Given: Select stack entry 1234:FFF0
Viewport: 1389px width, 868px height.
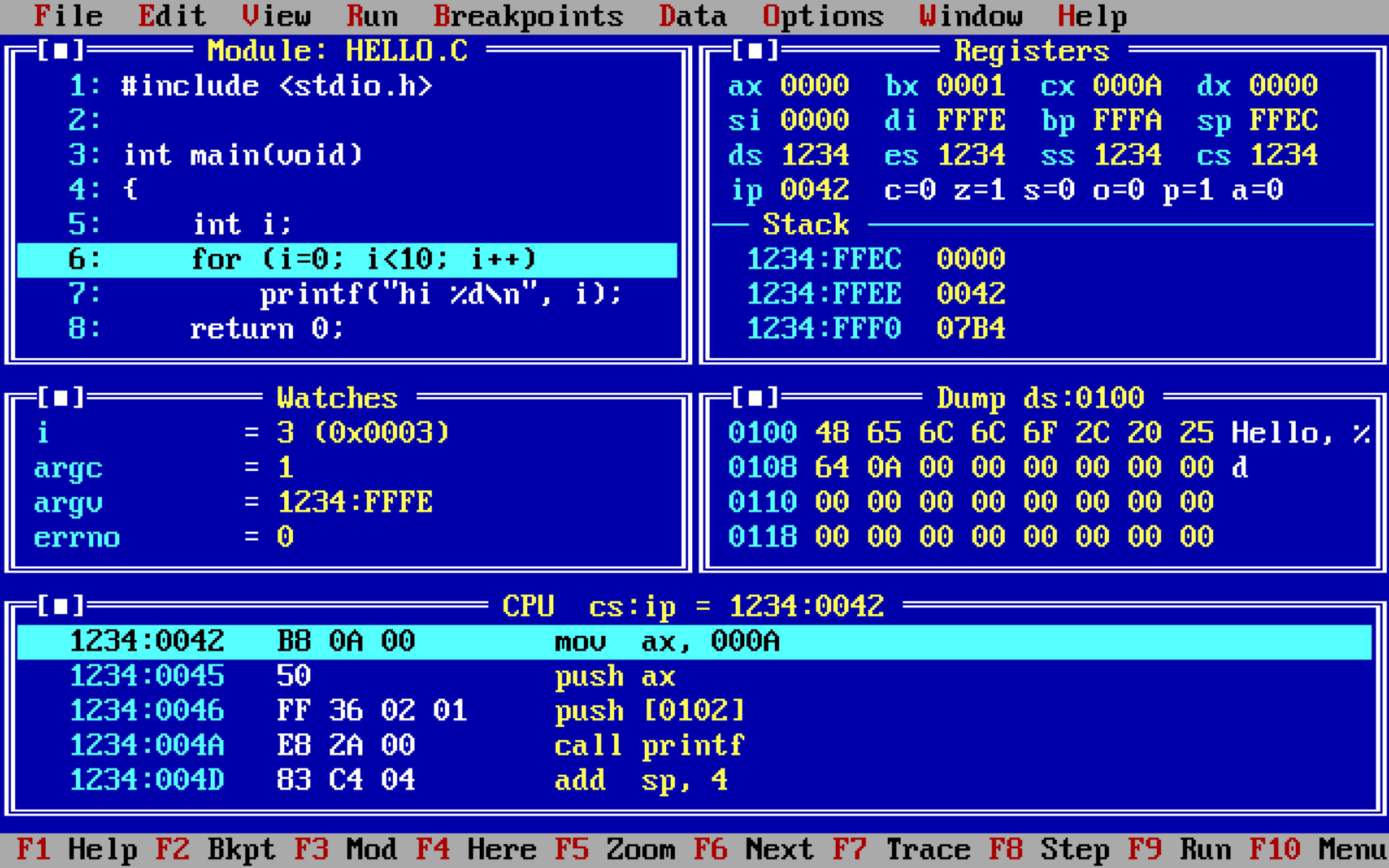Looking at the screenshot, I should click(1042, 329).
